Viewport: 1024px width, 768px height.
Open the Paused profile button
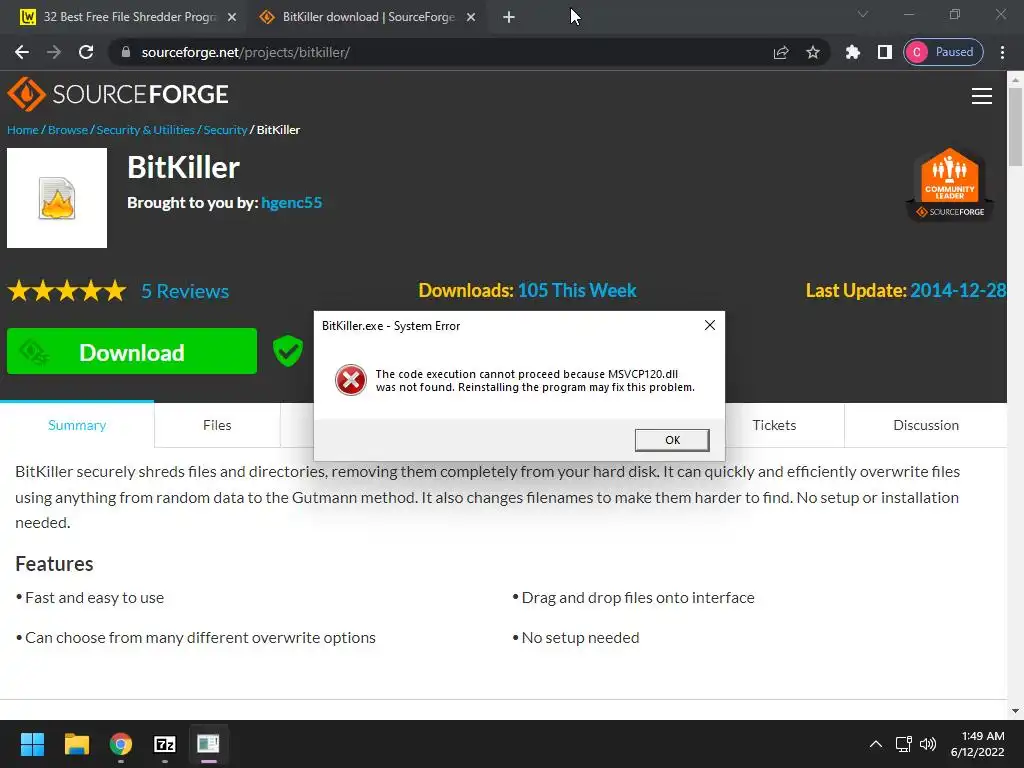[x=943, y=52]
